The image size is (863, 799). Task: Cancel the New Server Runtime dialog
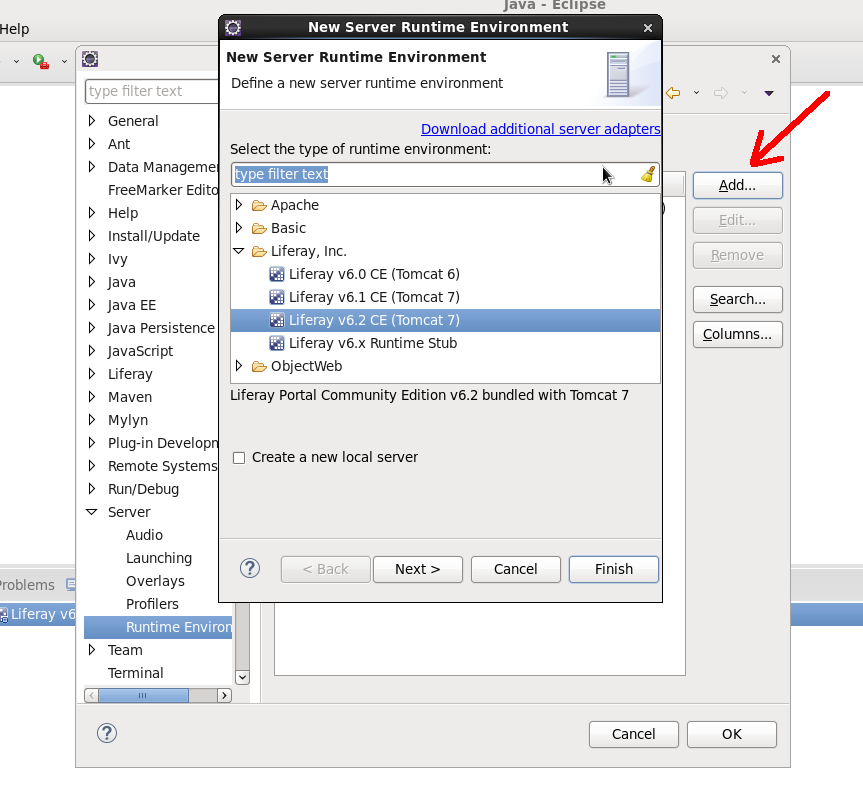(516, 569)
